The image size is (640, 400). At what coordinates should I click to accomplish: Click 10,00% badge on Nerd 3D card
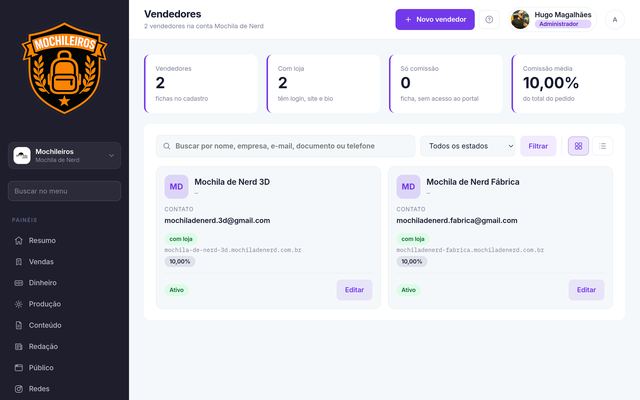[x=180, y=262]
